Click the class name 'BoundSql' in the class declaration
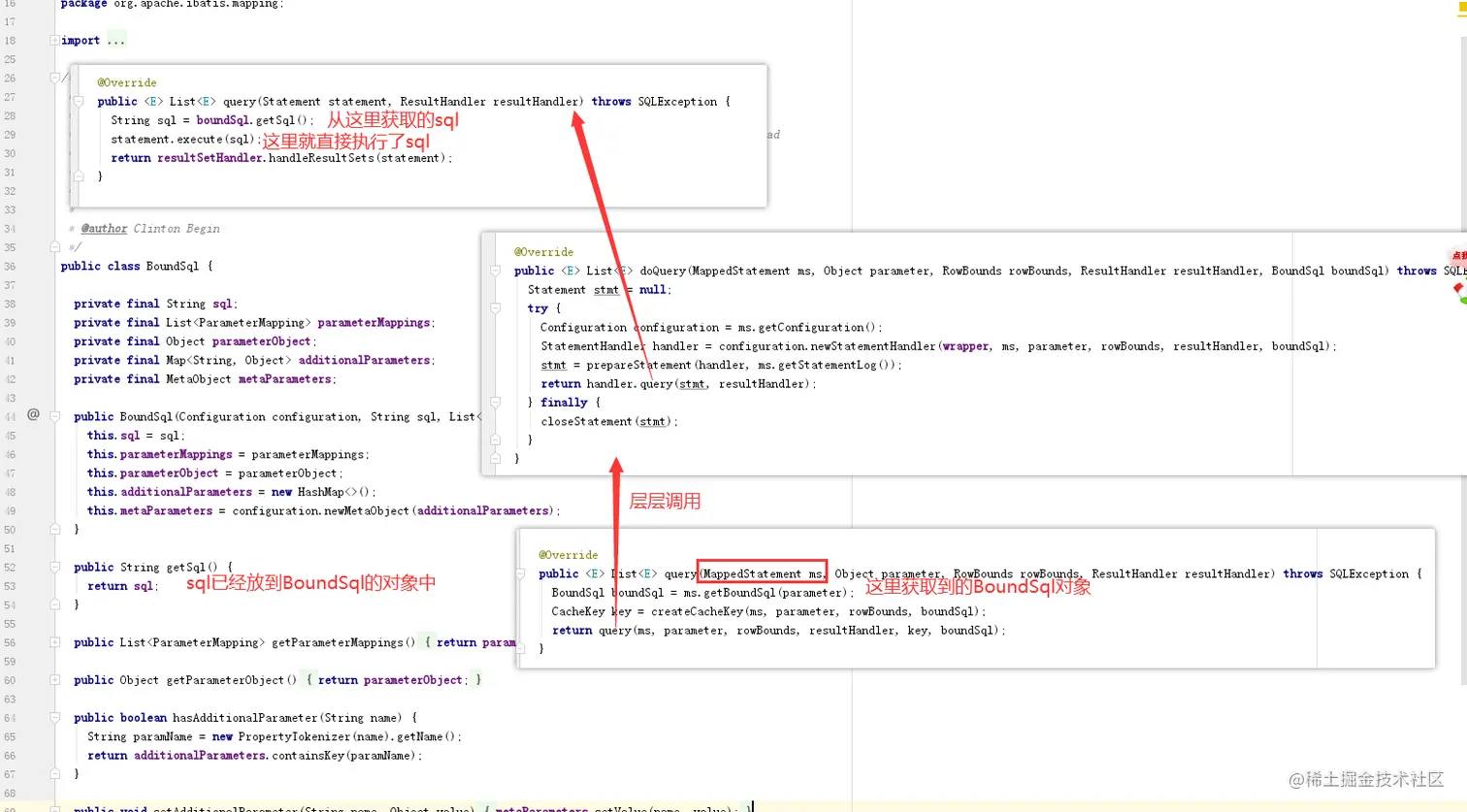Image resolution: width=1467 pixels, height=812 pixels. point(173,266)
